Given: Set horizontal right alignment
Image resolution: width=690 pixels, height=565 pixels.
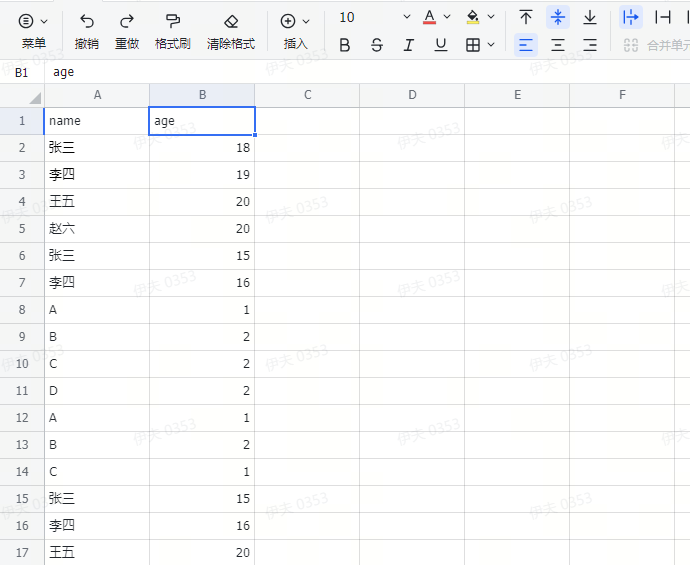Looking at the screenshot, I should [x=590, y=45].
